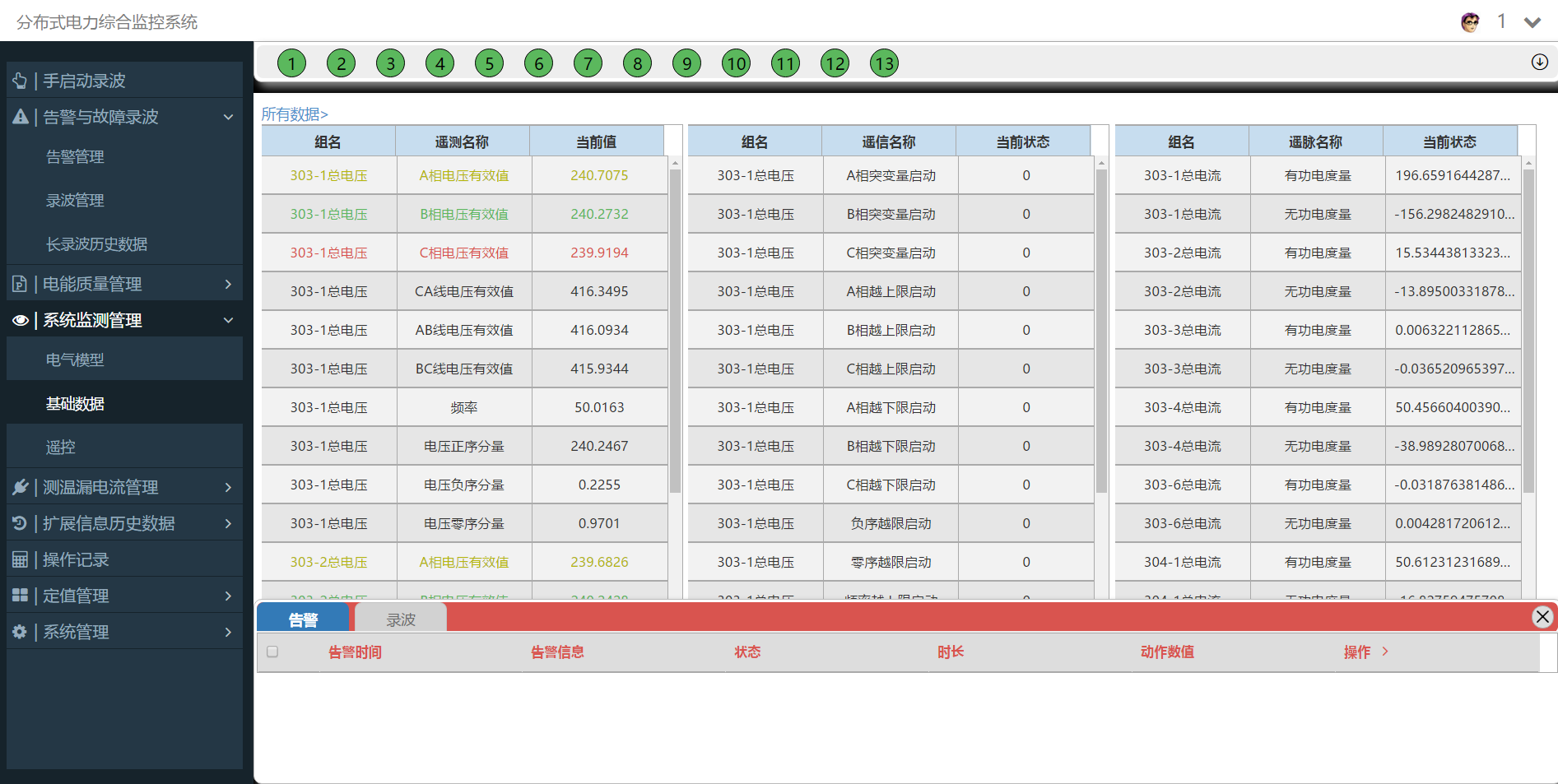1558x784 pixels.
Task: Toggle the select-all checkbox in alarm table
Action: 272,652
